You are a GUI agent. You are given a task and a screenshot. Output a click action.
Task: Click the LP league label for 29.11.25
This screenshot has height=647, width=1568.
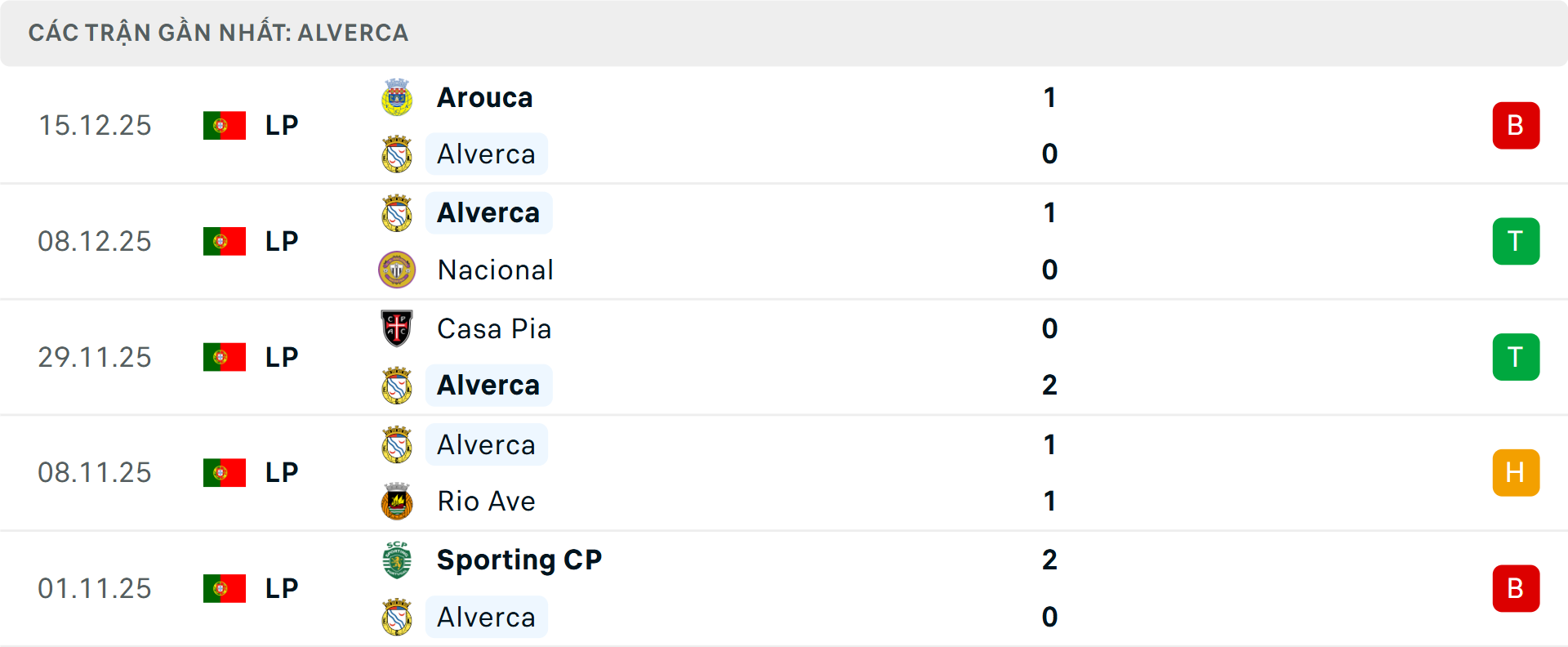pyautogui.click(x=282, y=357)
